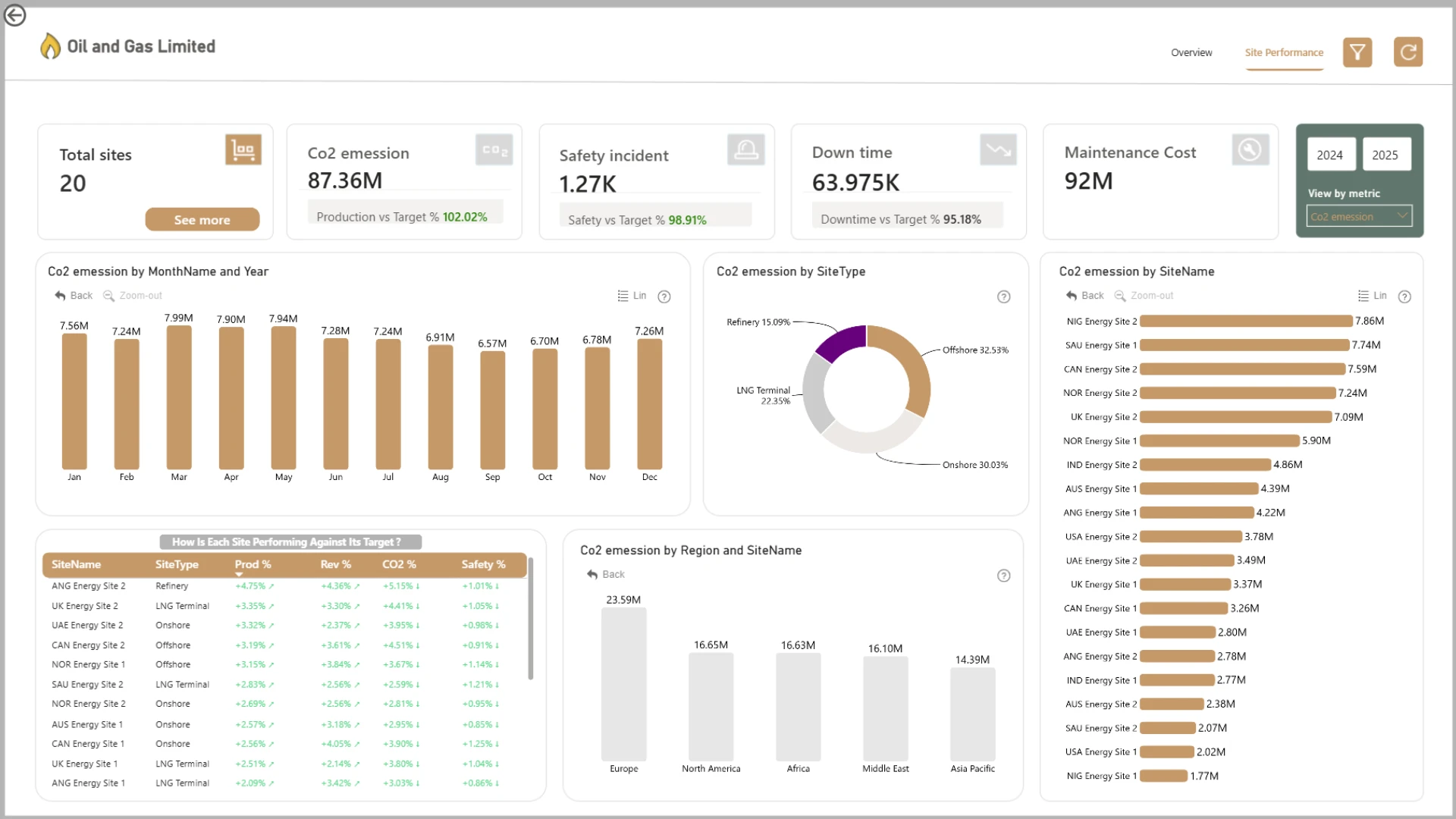Viewport: 1456px width, 819px height.
Task: Click Back arrow in SiteName chart
Action: 1084,296
